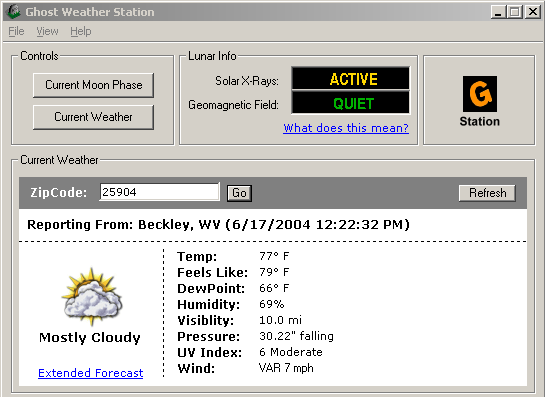Click the Current Weather button
Screen dimensions: 545x397
[x=93, y=117]
